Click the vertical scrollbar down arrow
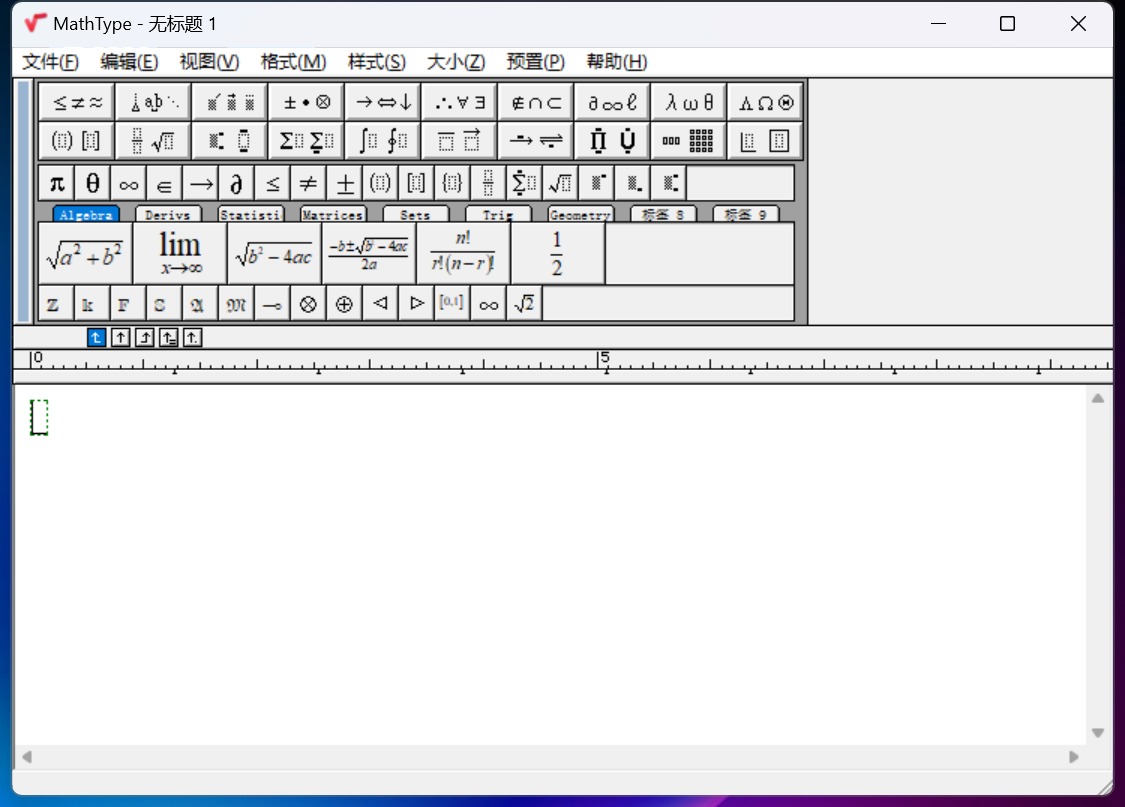 (1098, 732)
